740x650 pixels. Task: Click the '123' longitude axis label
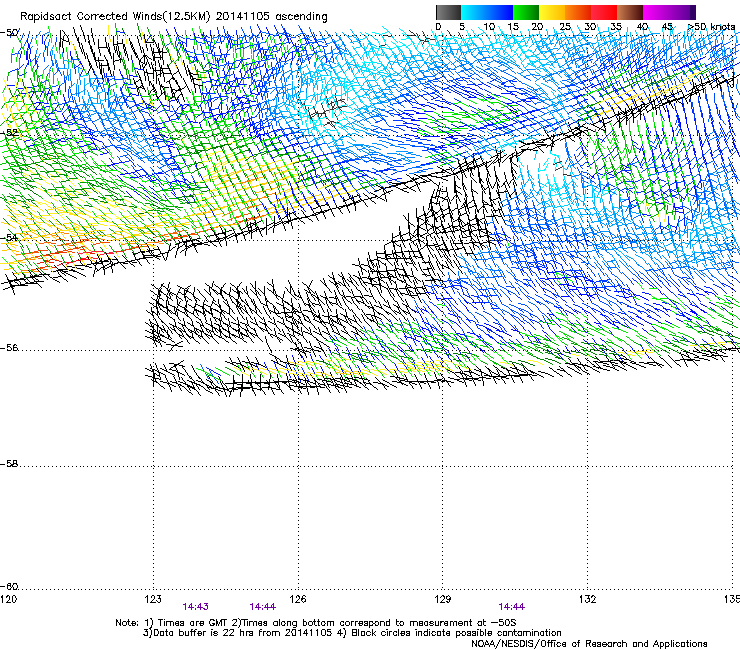[x=153, y=599]
